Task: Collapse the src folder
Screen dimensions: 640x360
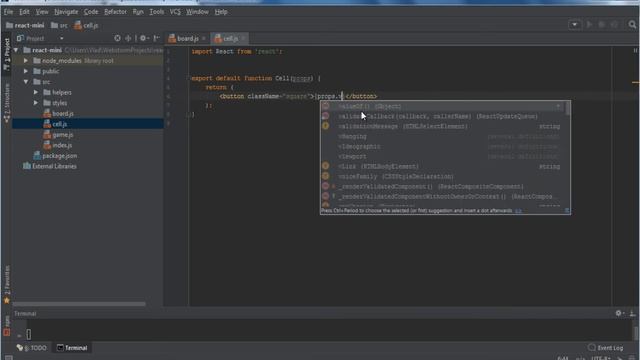Action: point(26,82)
